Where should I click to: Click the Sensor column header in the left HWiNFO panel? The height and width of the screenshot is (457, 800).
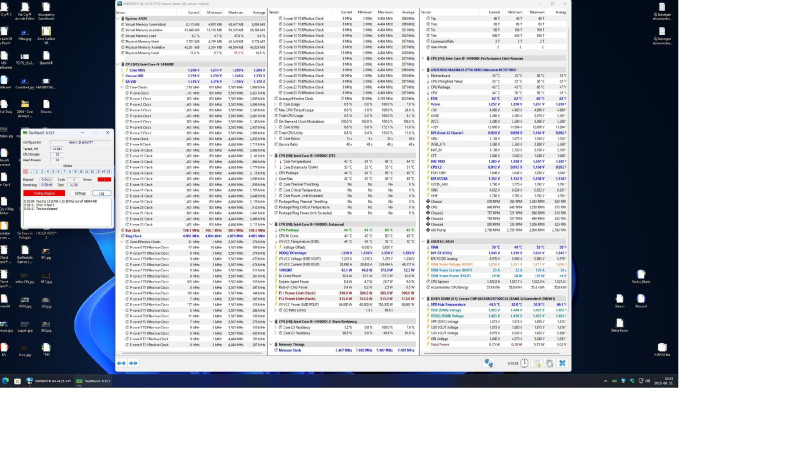coord(121,12)
